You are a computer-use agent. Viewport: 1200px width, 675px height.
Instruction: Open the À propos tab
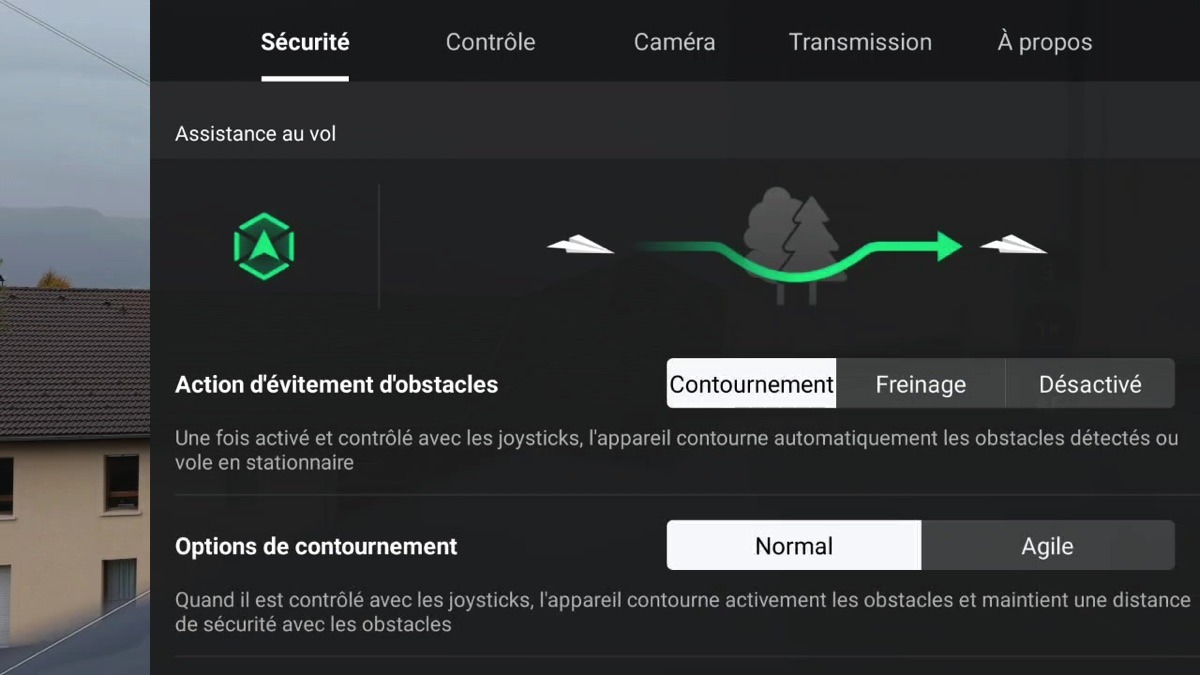[x=1045, y=42]
